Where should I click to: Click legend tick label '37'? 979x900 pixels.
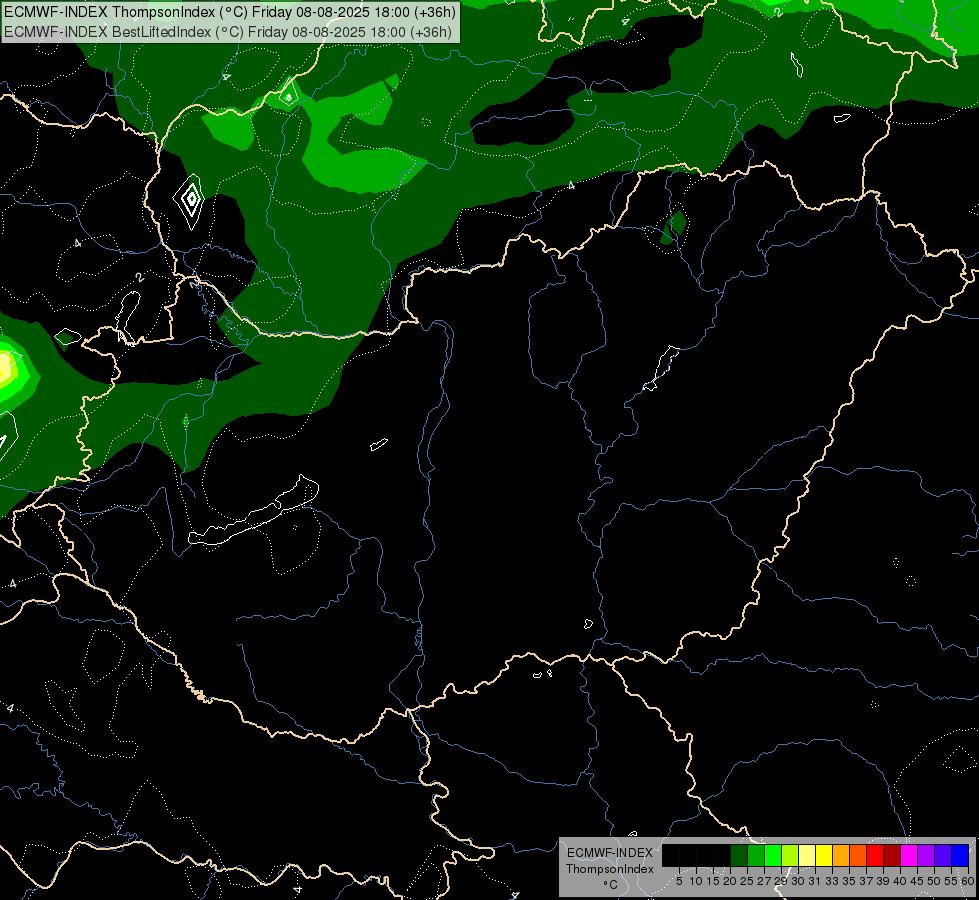coord(866,881)
